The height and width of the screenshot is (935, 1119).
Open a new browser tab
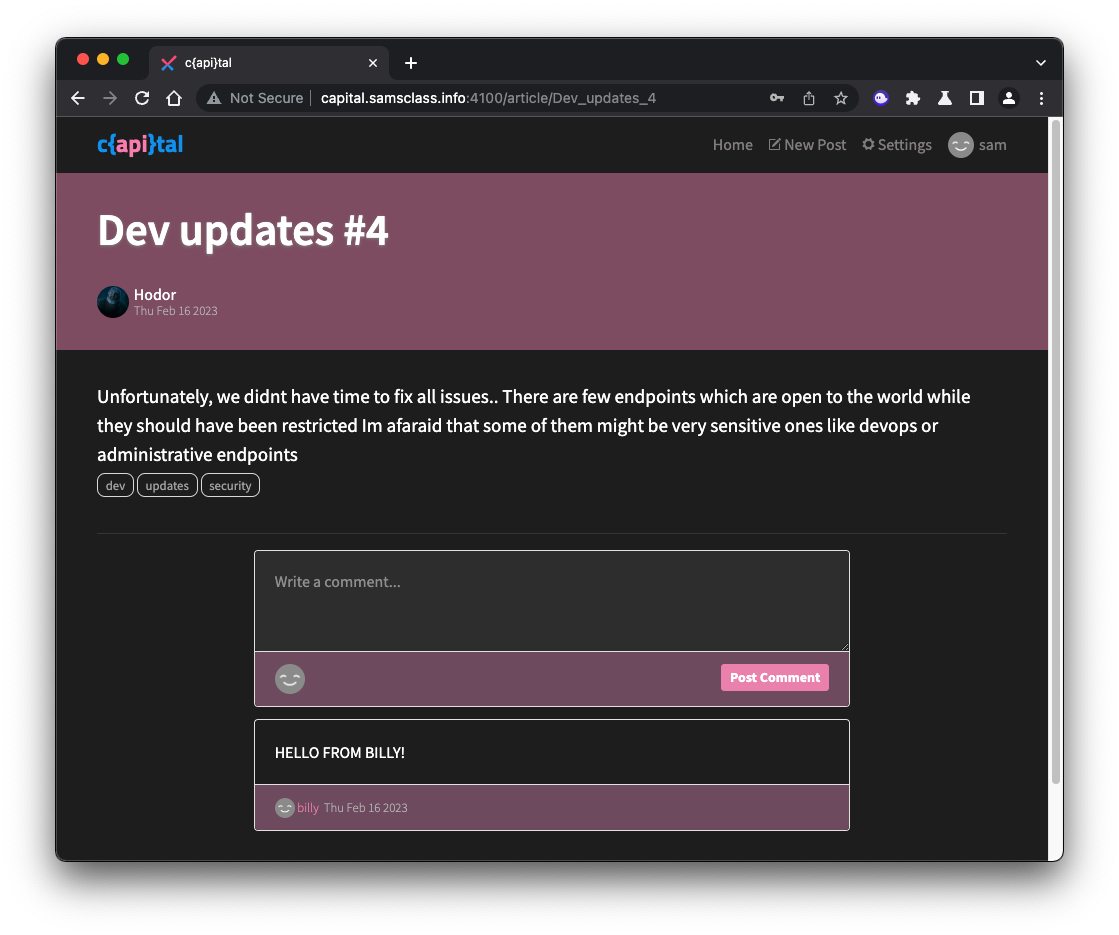(411, 63)
